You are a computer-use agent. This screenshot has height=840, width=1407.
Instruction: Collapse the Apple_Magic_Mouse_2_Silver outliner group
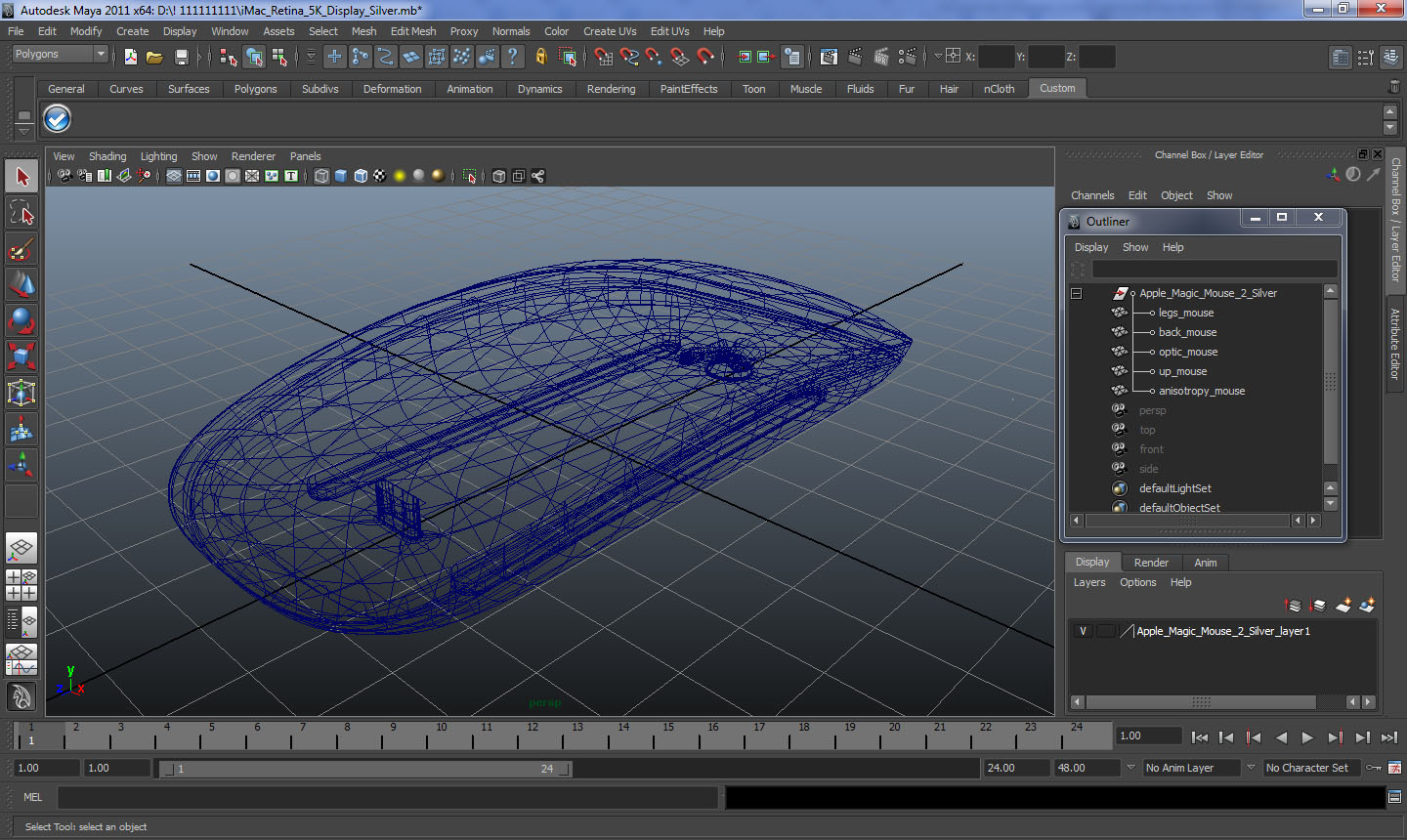pos(1076,293)
